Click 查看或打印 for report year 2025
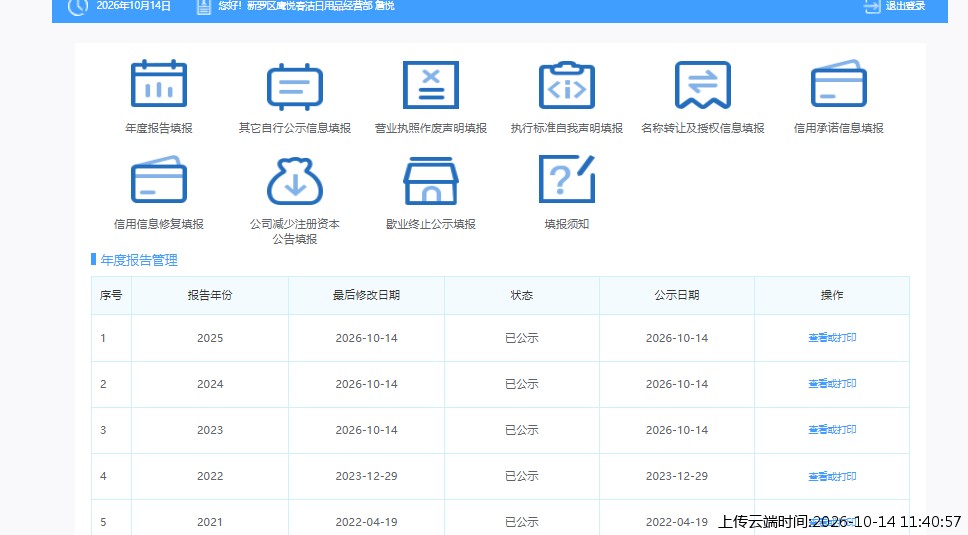Image resolution: width=968 pixels, height=535 pixels. point(832,338)
